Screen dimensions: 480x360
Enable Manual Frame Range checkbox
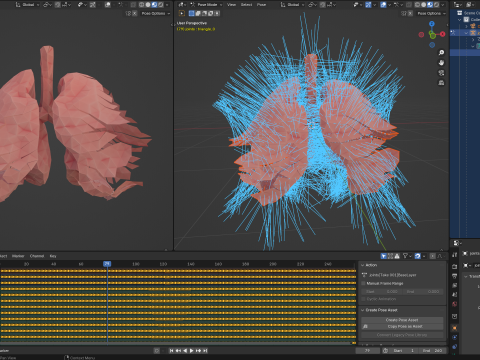[x=363, y=283]
